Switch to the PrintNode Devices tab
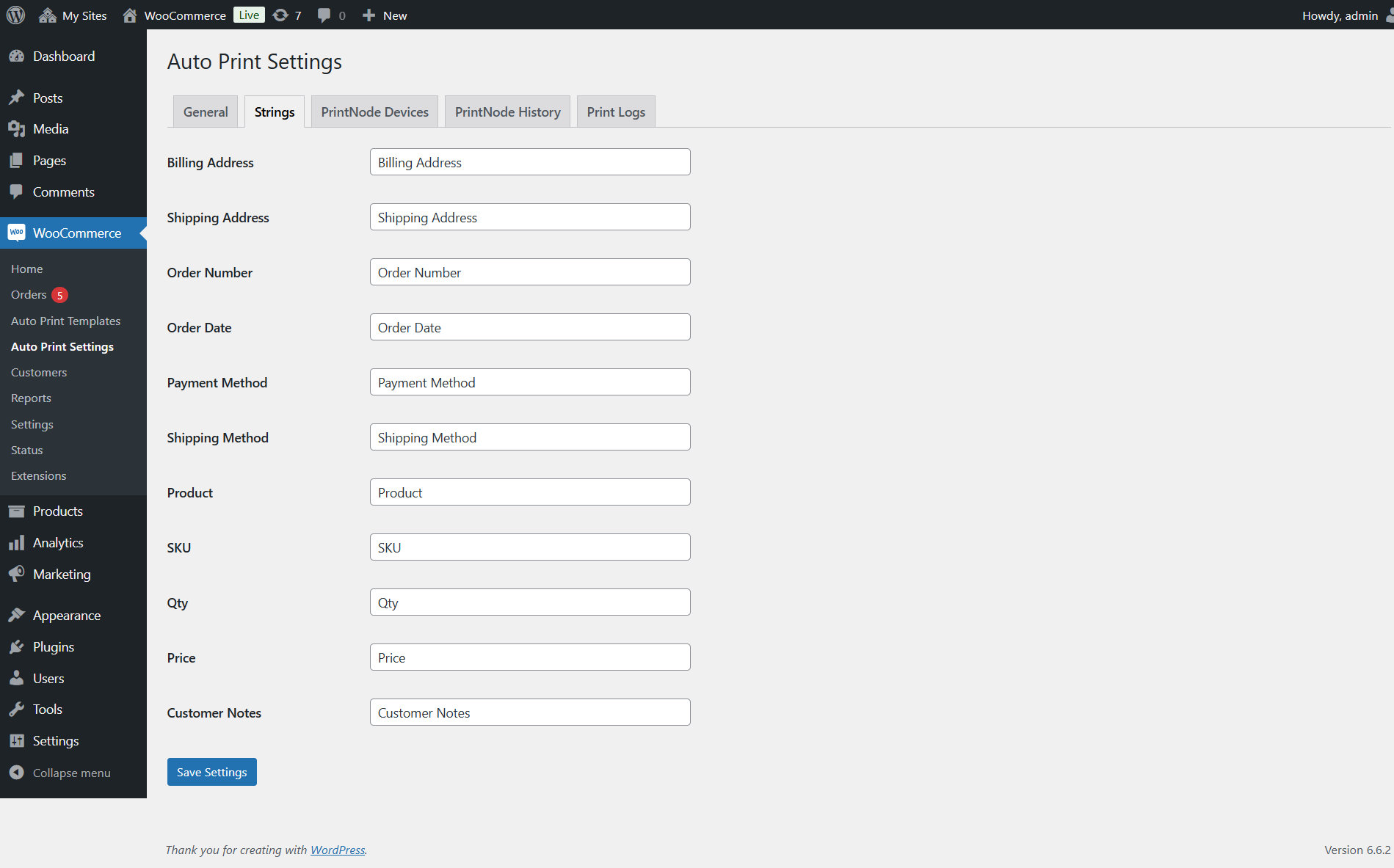This screenshot has height=868, width=1394. coord(374,111)
